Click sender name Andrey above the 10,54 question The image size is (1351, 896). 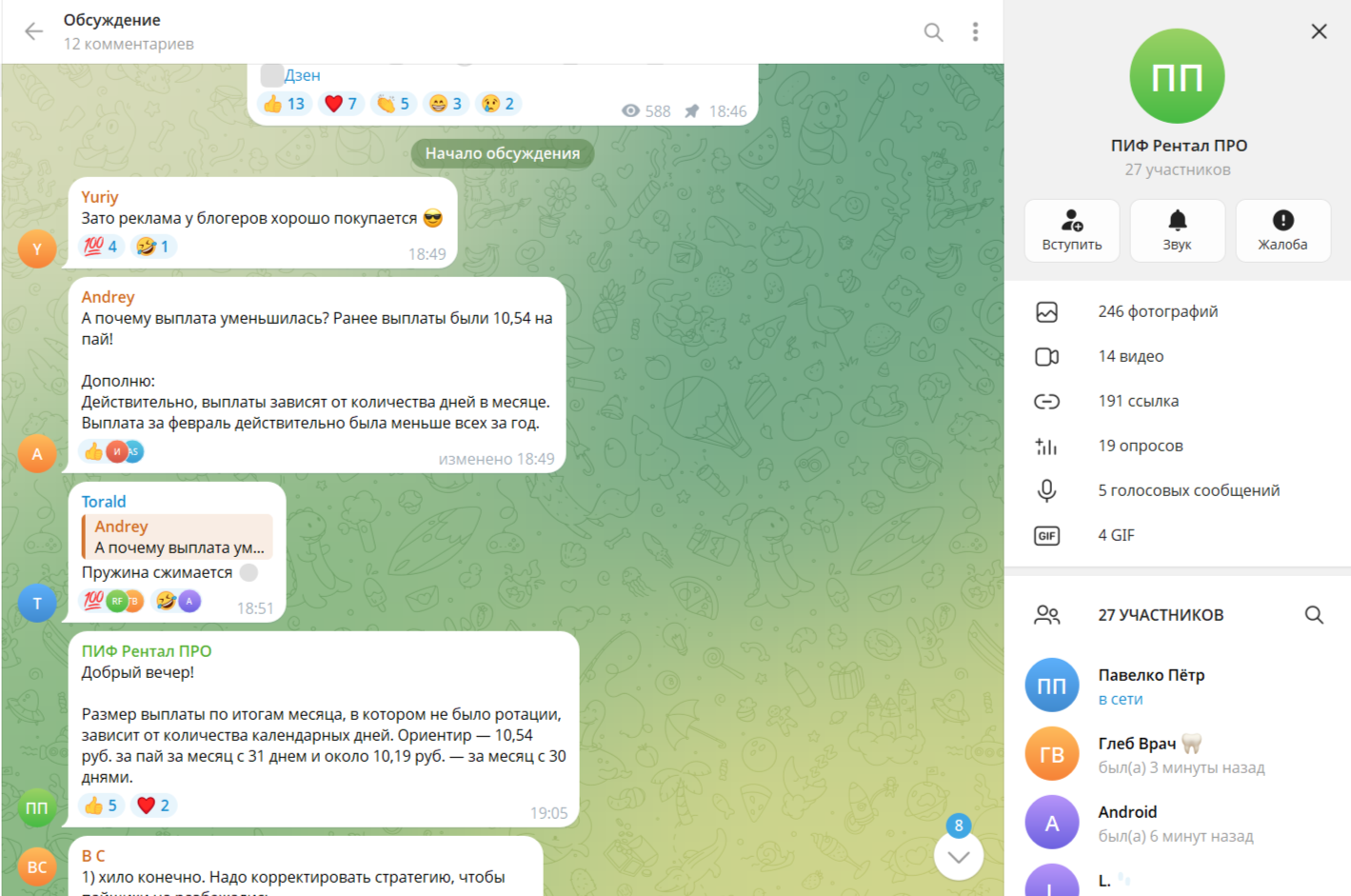108,297
